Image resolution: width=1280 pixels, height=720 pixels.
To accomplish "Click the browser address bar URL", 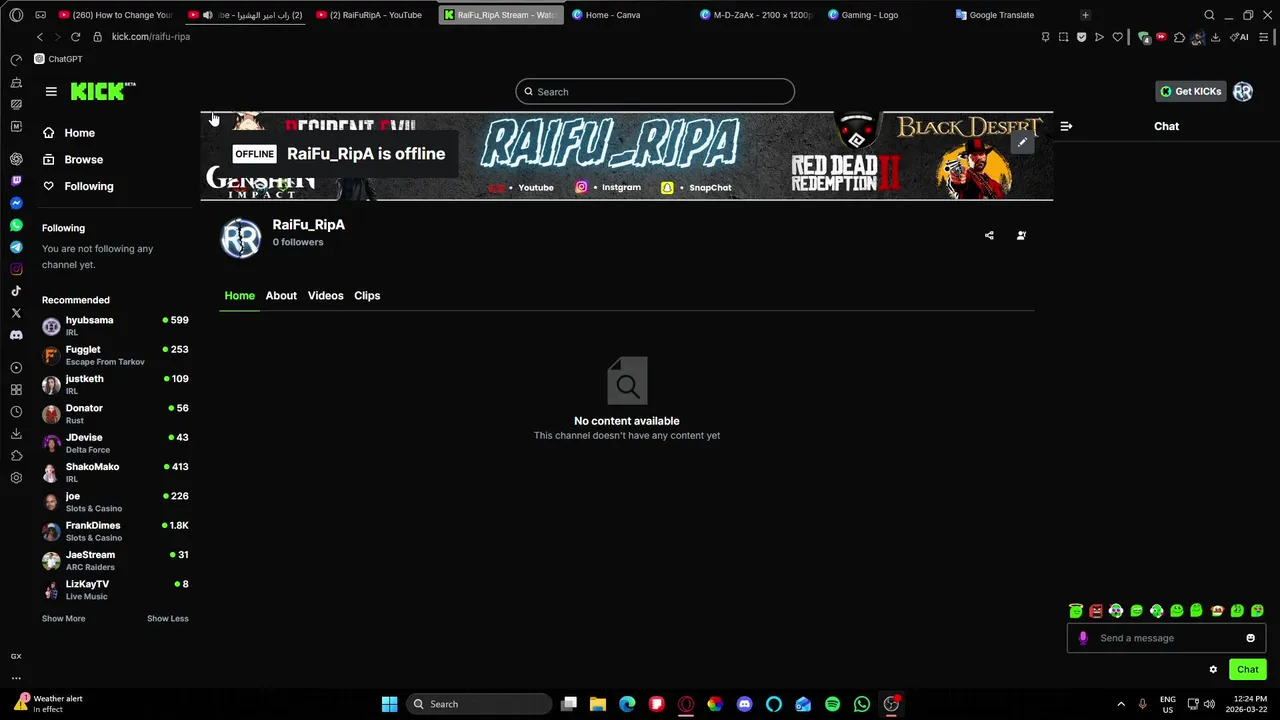I will [150, 37].
